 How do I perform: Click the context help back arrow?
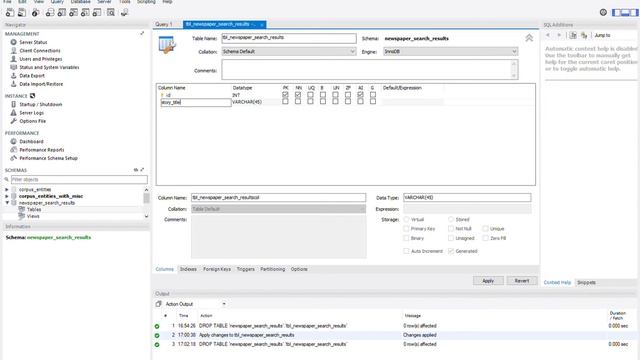[x=548, y=36]
